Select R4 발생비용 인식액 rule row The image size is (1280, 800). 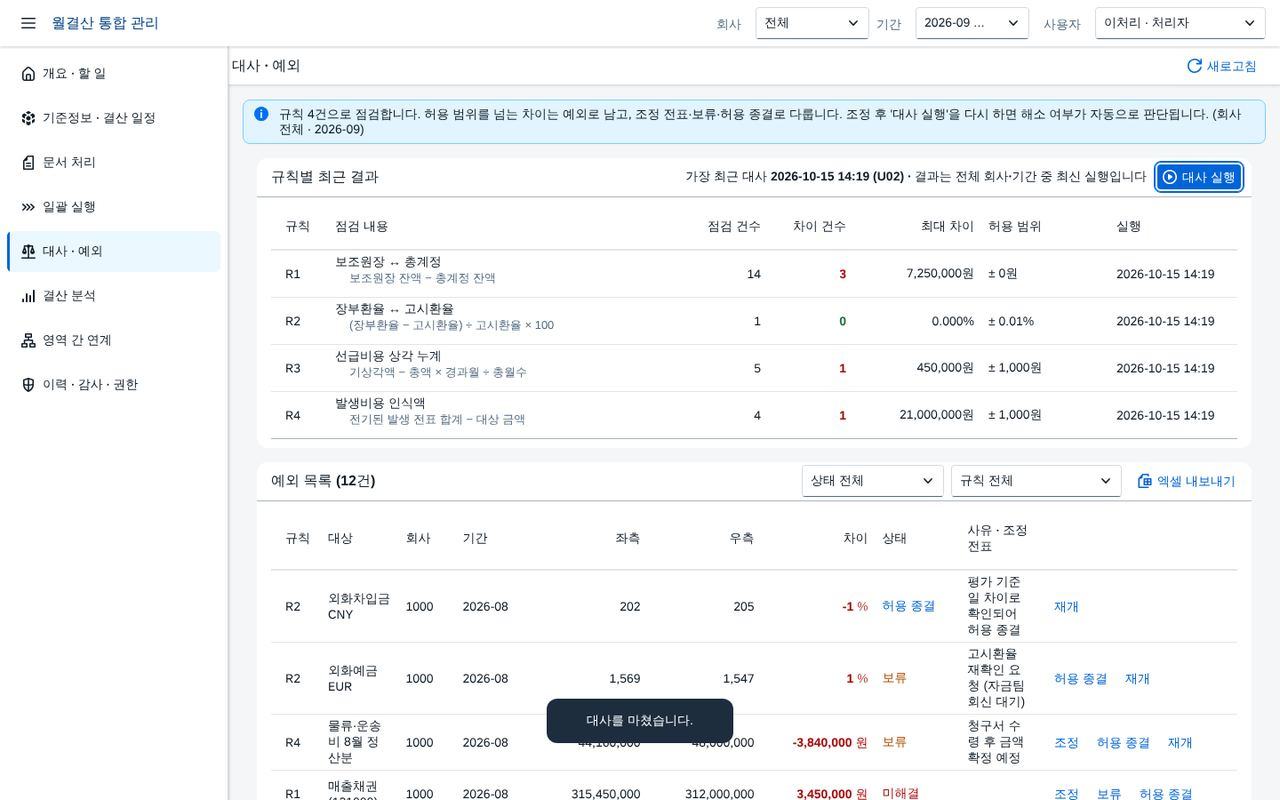[x=754, y=415]
